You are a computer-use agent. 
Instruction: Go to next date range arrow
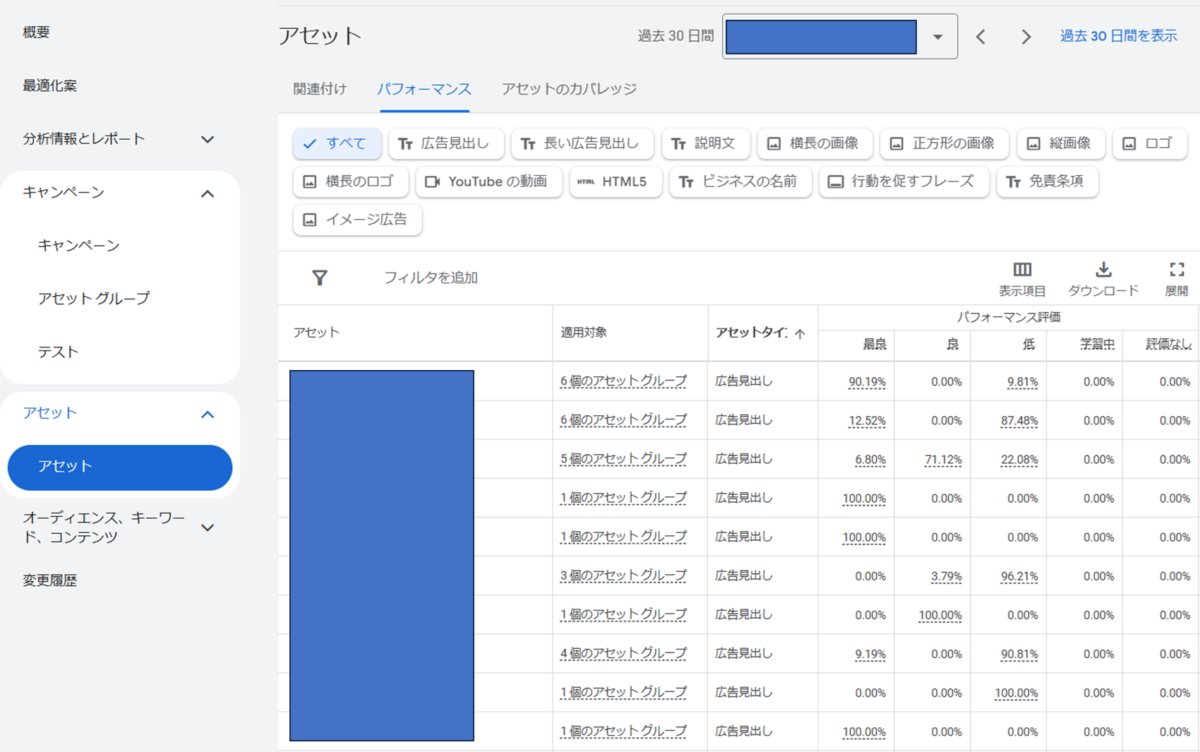(1026, 37)
